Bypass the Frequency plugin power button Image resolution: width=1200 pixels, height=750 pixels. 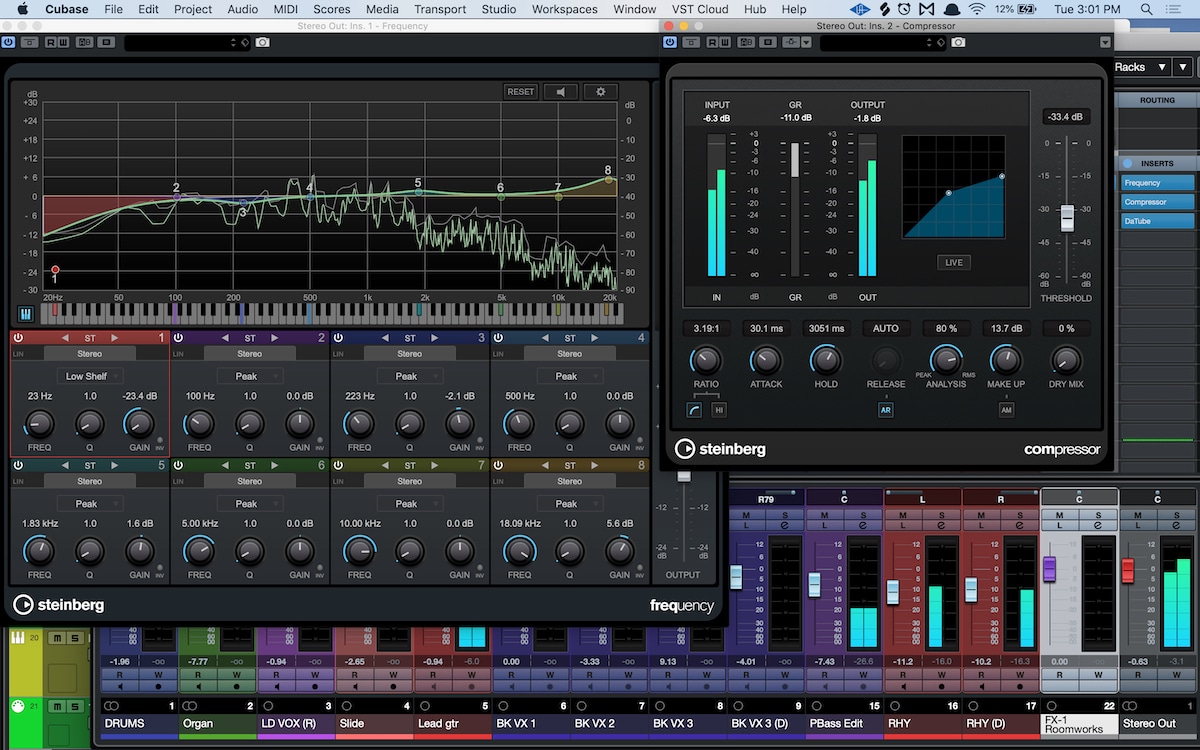(x=9, y=43)
